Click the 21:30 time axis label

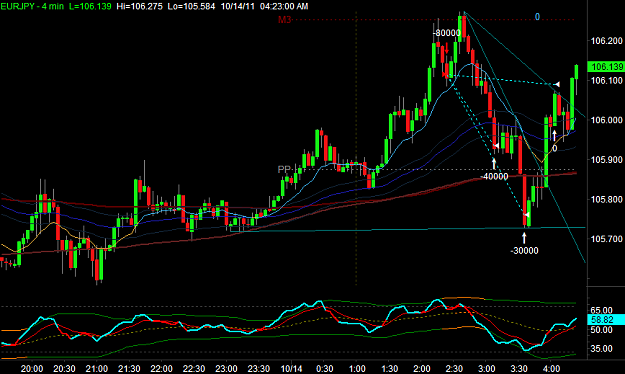click(x=129, y=368)
